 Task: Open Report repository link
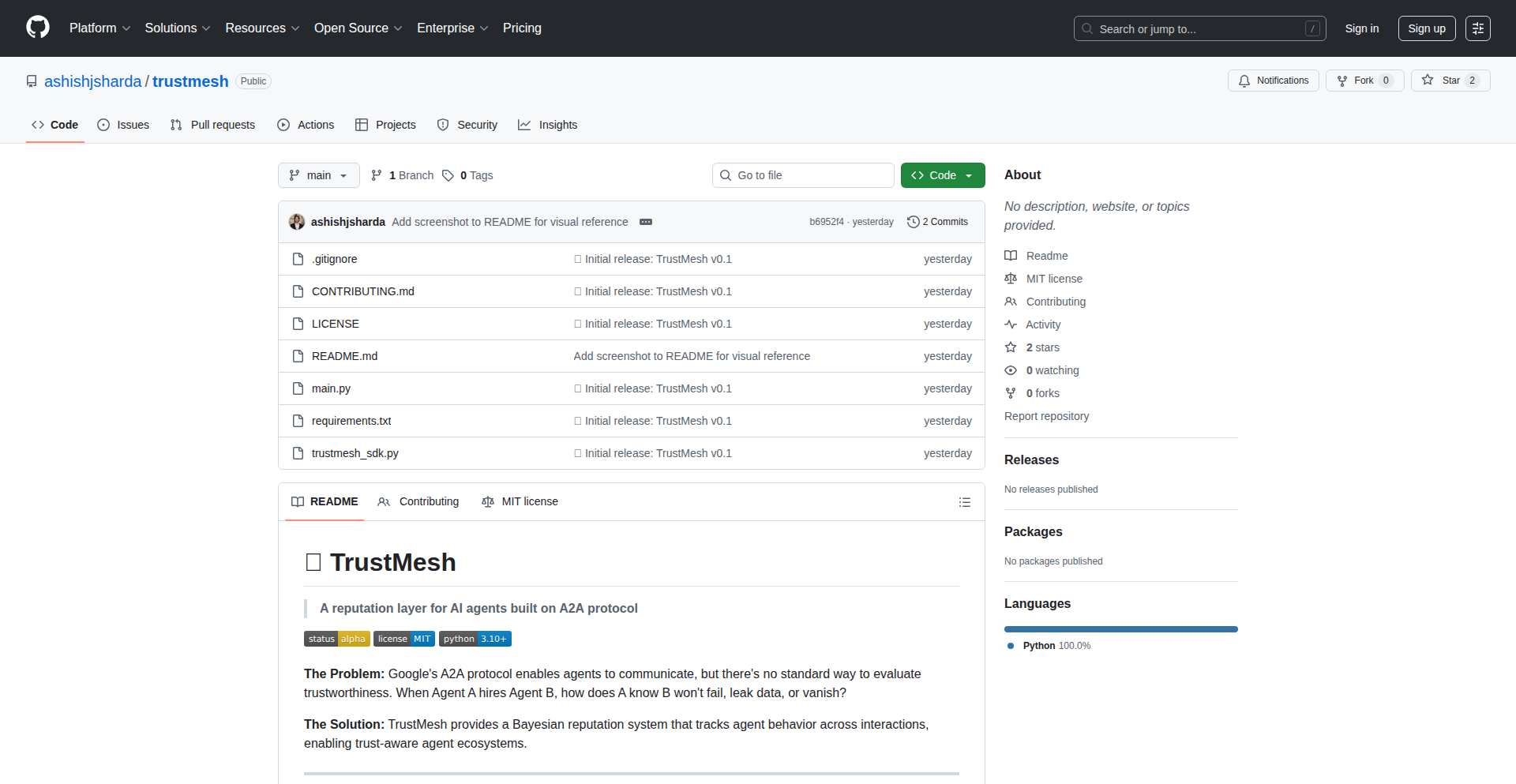pos(1046,416)
